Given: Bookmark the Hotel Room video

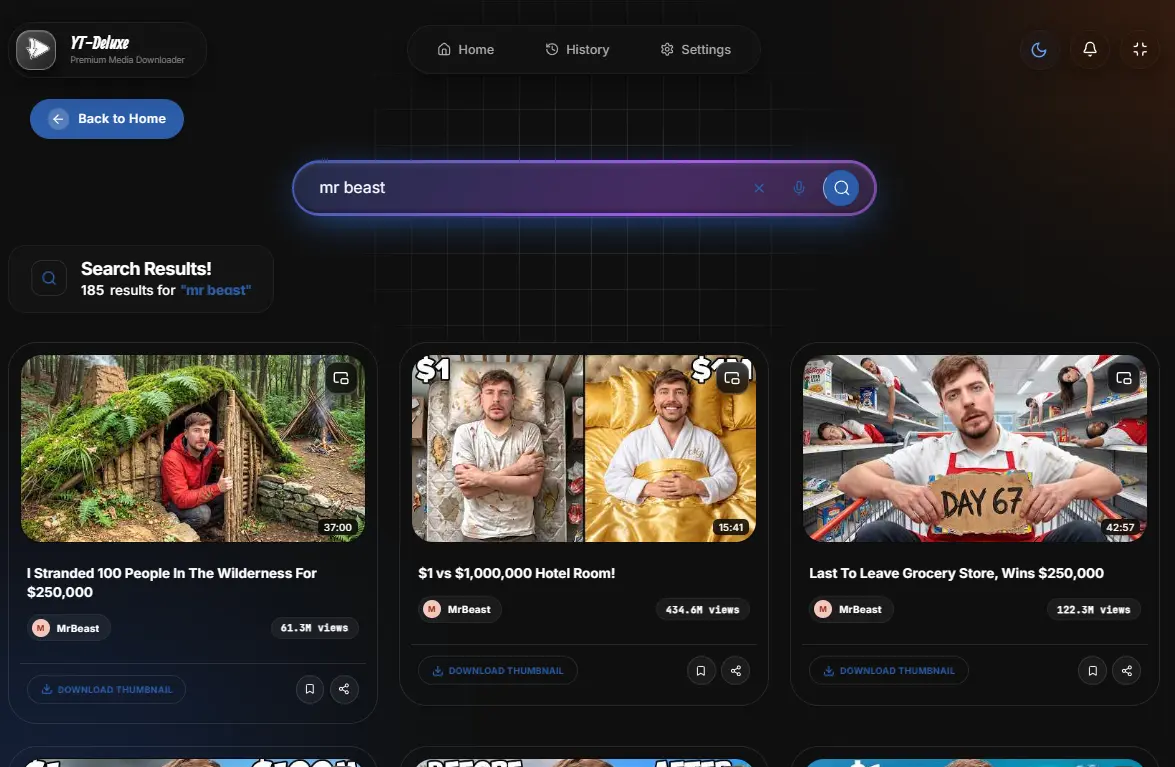Looking at the screenshot, I should click(x=701, y=670).
